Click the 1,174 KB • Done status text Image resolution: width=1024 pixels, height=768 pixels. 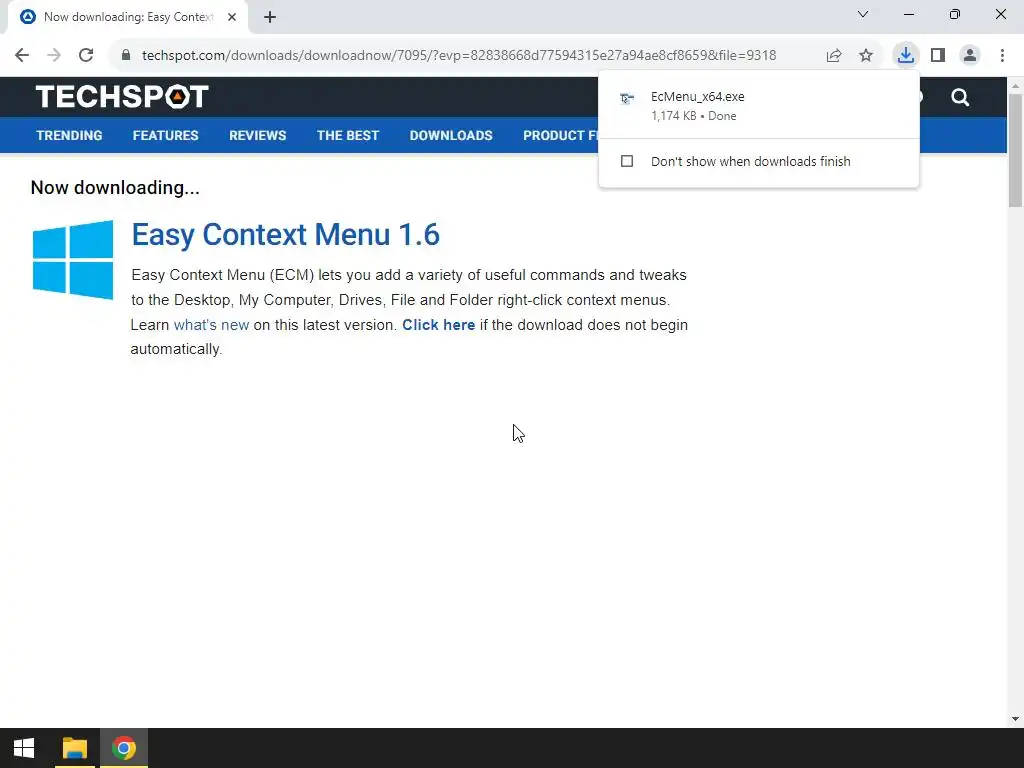coord(694,116)
